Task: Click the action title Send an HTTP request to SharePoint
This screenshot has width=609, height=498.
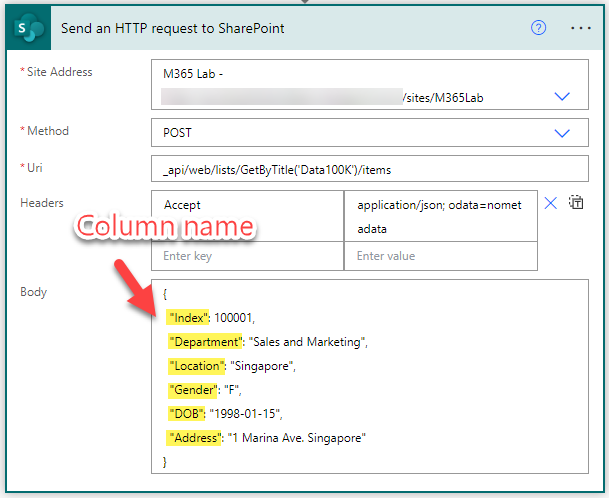Action: point(172,28)
